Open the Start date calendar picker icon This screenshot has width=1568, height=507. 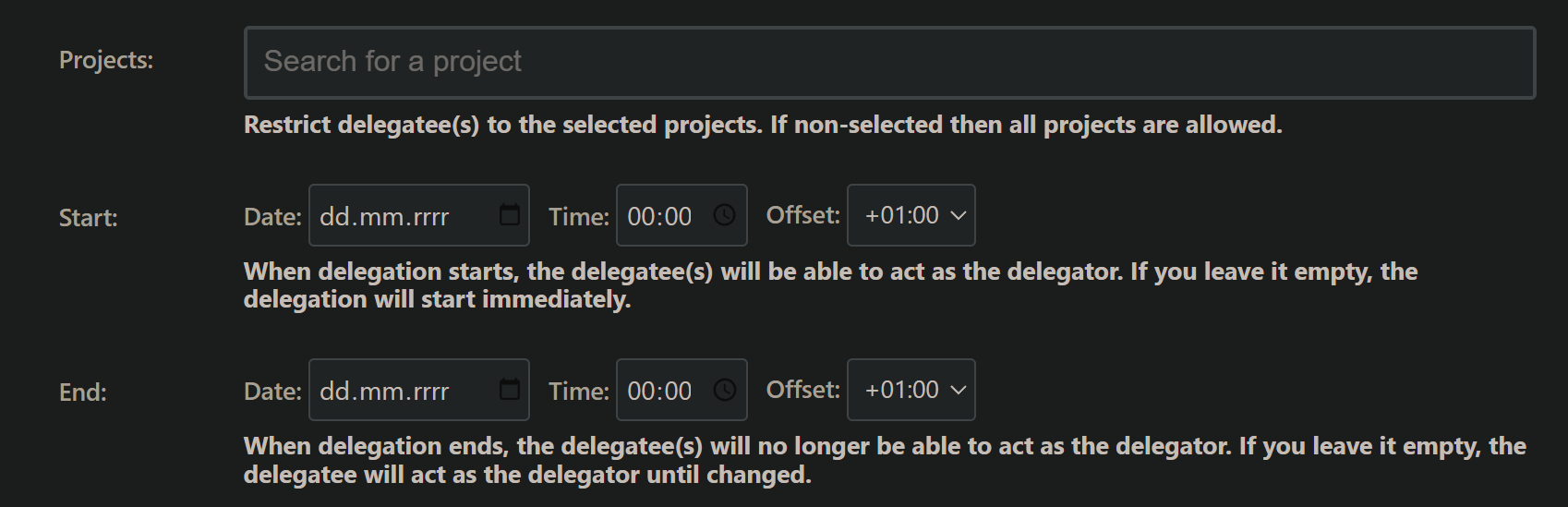510,215
